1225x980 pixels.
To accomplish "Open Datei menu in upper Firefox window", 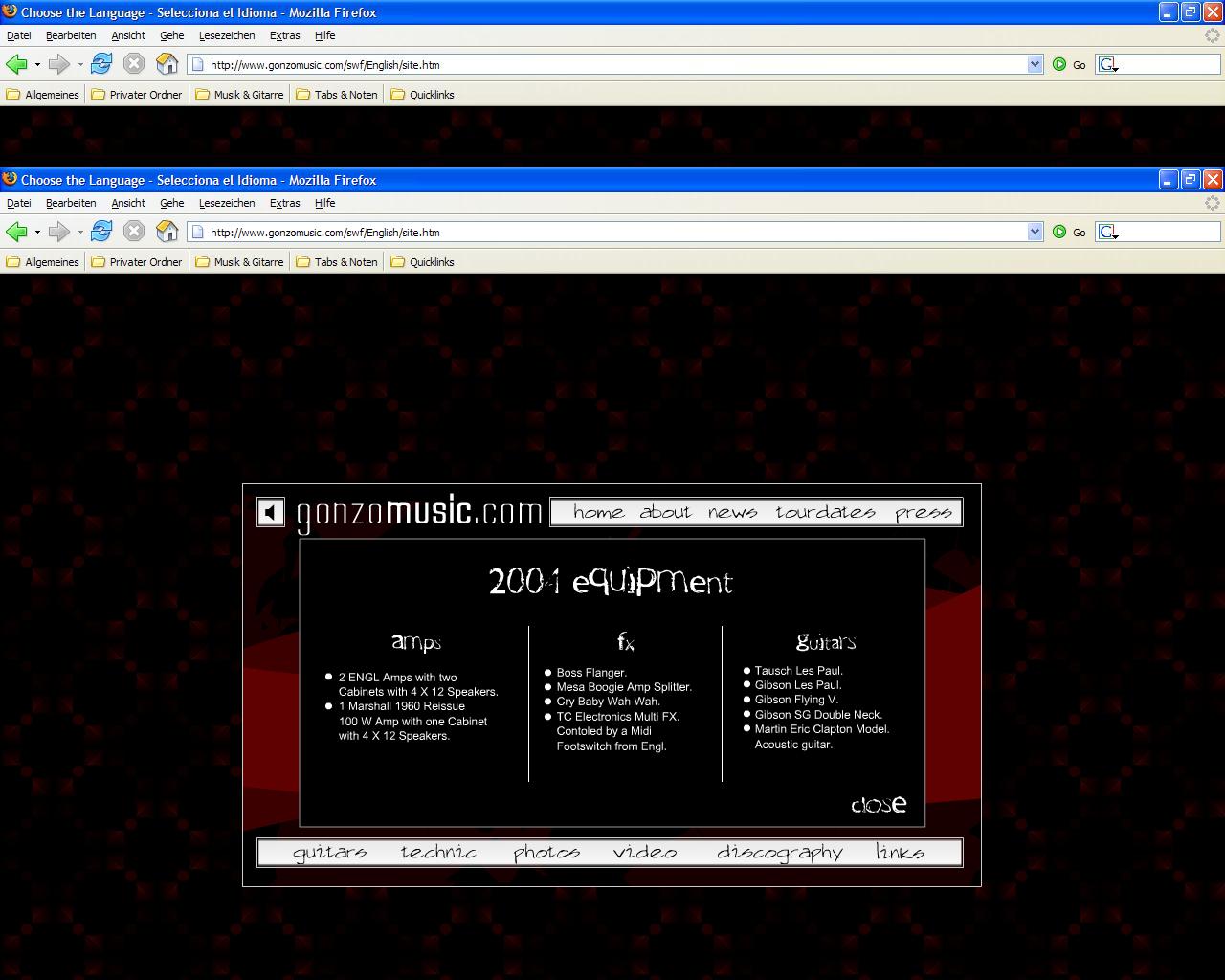I will 19,35.
